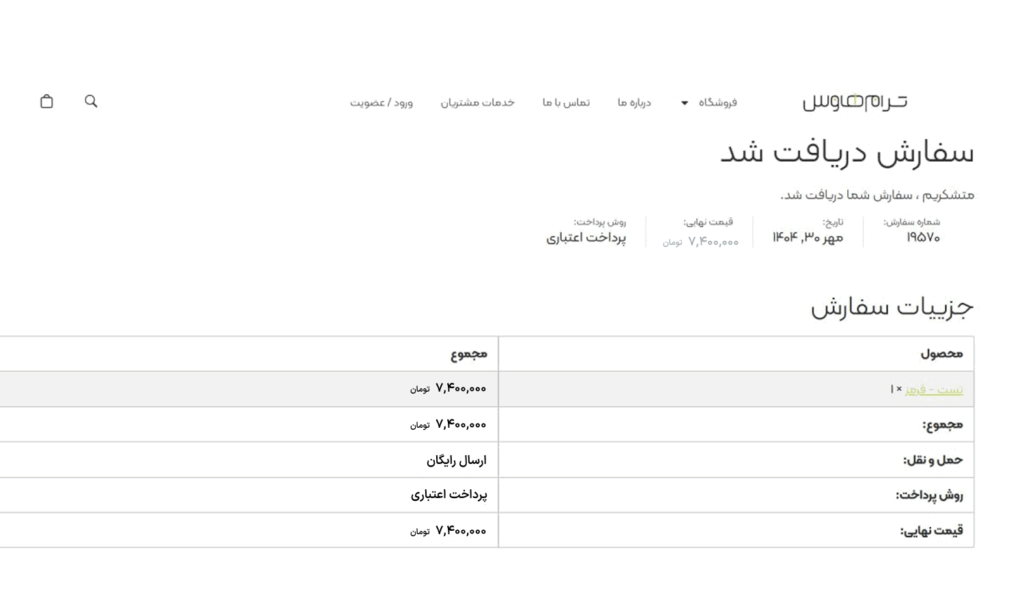This screenshot has height=597, width=1024.
Task: Open the shopping bag cart icon
Action: (46, 101)
